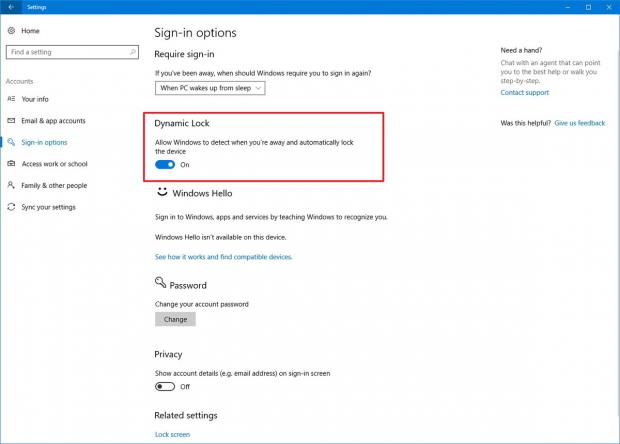
Task: Open the Lock screen related settings link
Action: (172, 435)
